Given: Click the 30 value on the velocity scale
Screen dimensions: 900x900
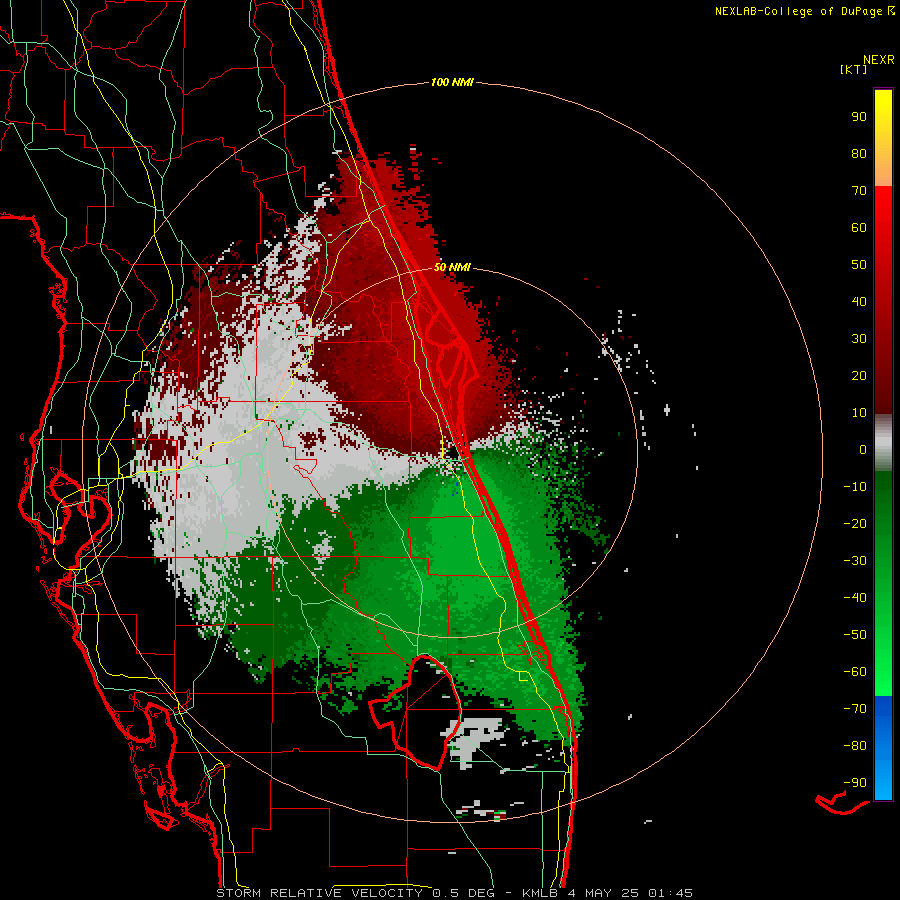Looking at the screenshot, I should [x=859, y=339].
